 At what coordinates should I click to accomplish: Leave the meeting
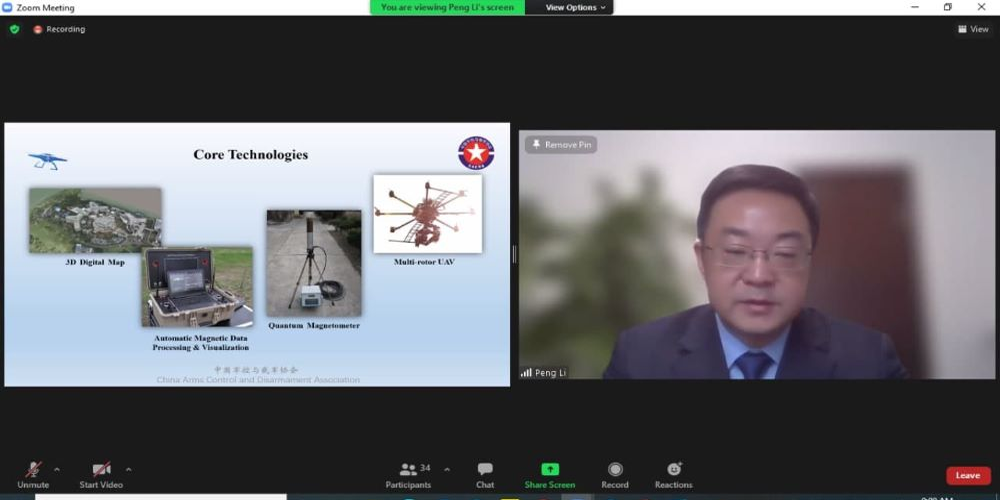coord(968,475)
